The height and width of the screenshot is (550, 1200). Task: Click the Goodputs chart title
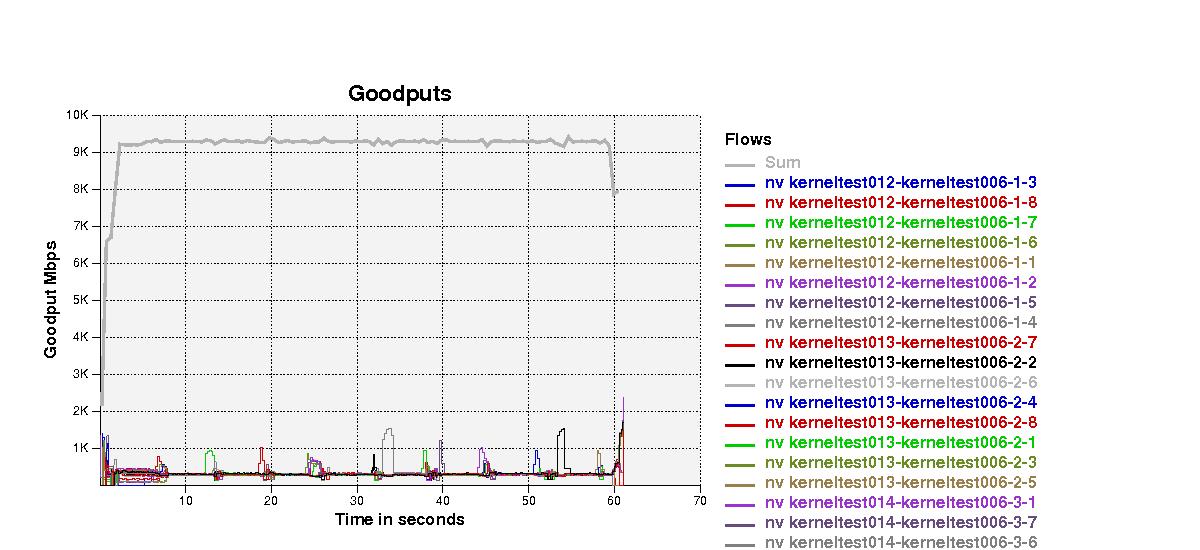pos(399,94)
